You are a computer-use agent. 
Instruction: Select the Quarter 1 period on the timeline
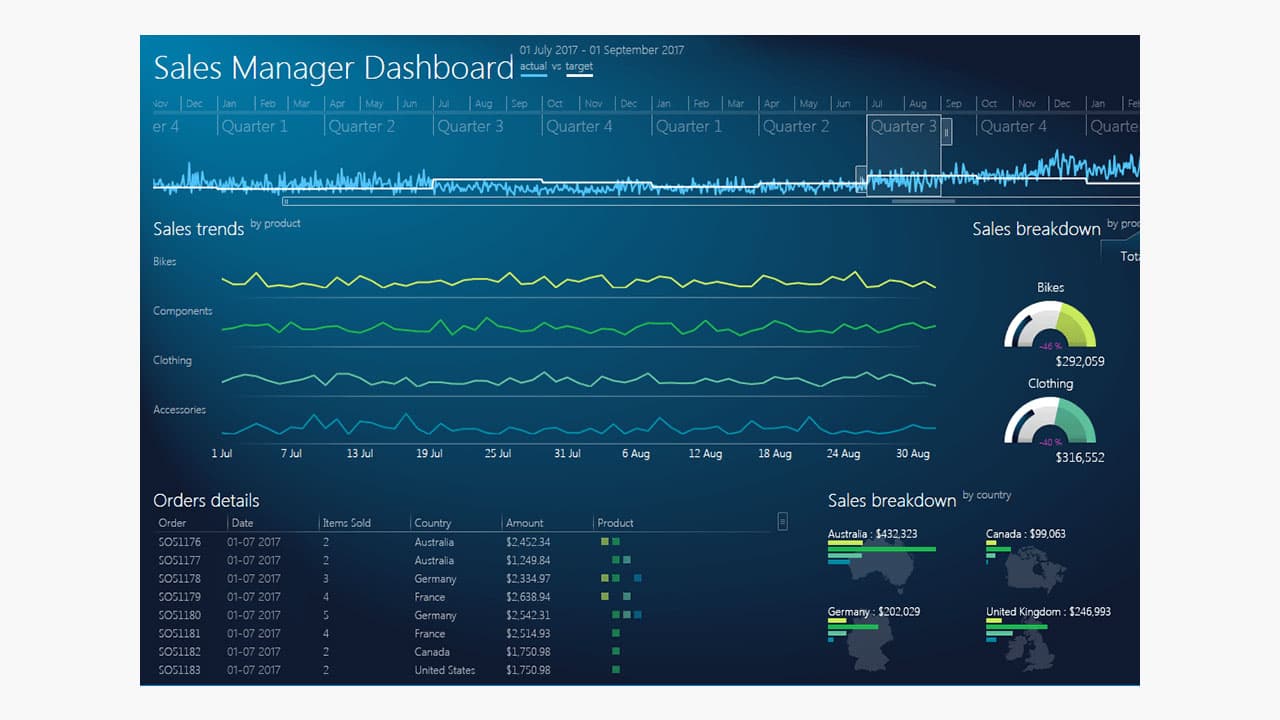(x=257, y=127)
